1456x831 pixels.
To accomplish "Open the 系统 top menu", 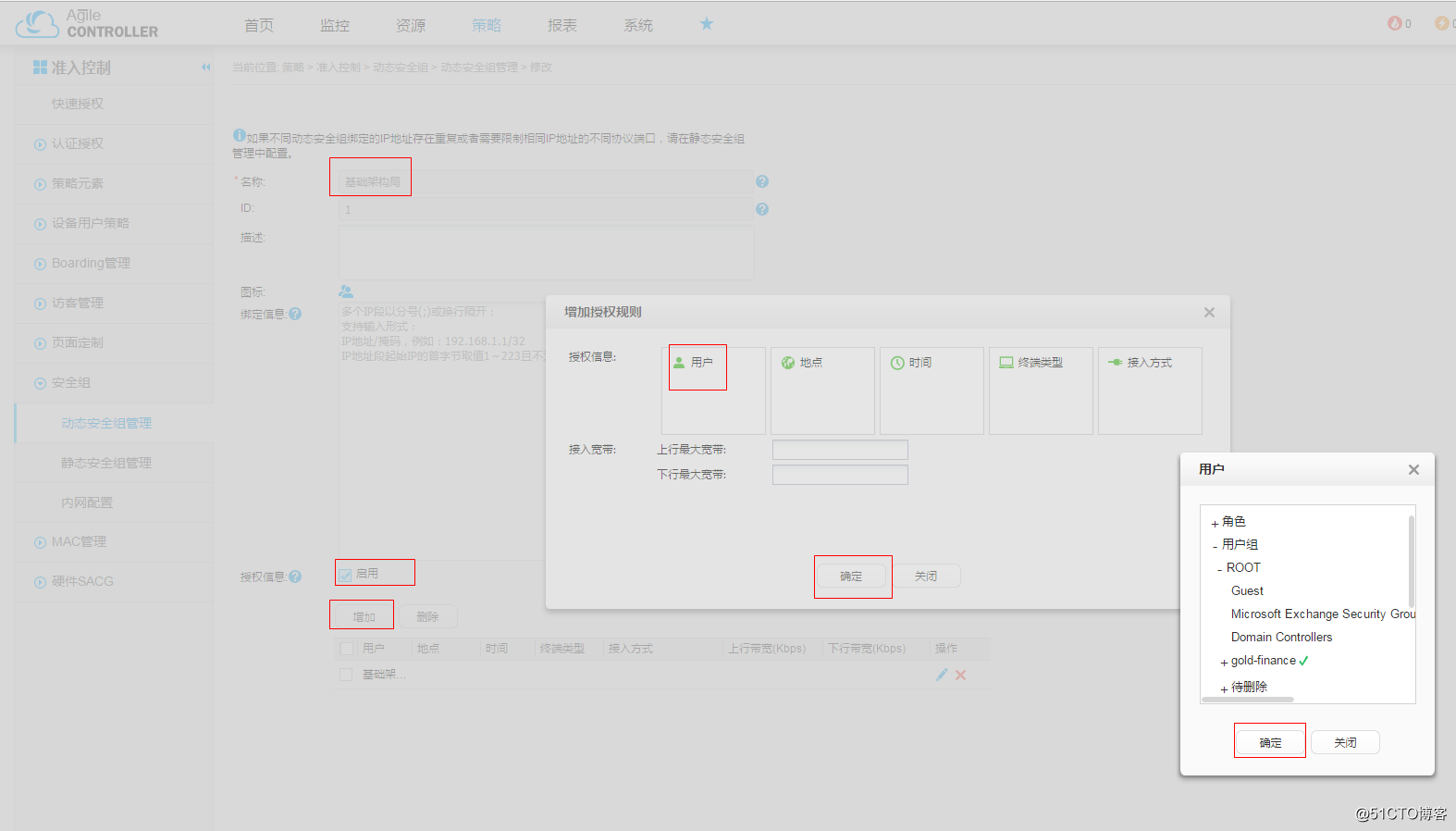I will (x=638, y=25).
